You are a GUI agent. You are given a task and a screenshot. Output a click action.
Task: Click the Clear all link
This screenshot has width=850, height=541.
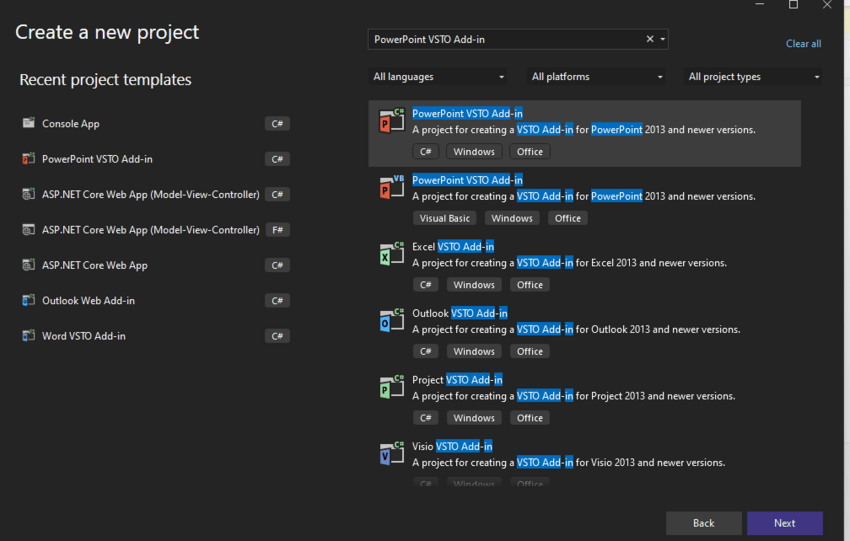coord(803,43)
